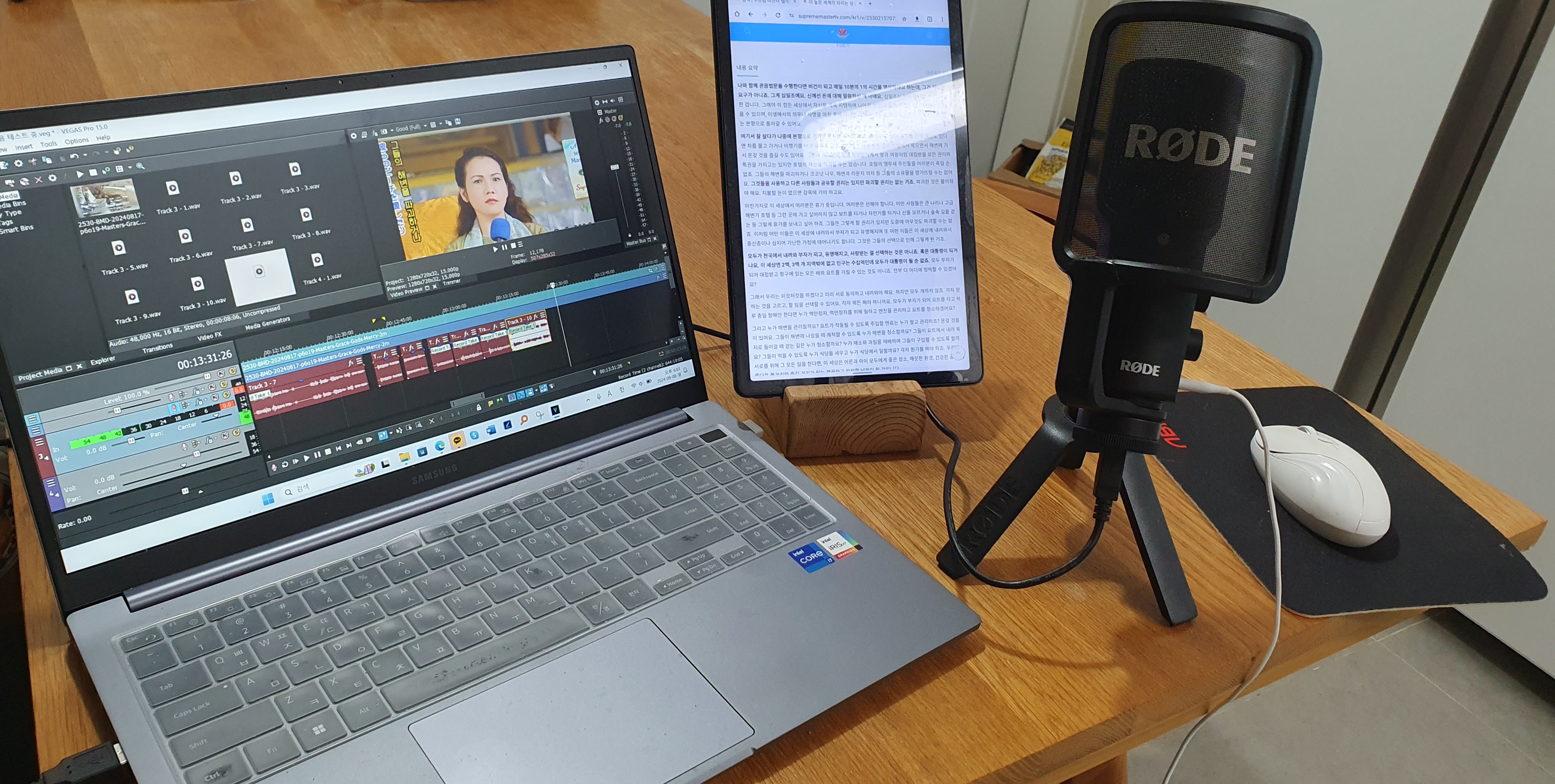1555x784 pixels.
Task: Click Video Output FX icon in preview toolbar
Action: pos(375,133)
